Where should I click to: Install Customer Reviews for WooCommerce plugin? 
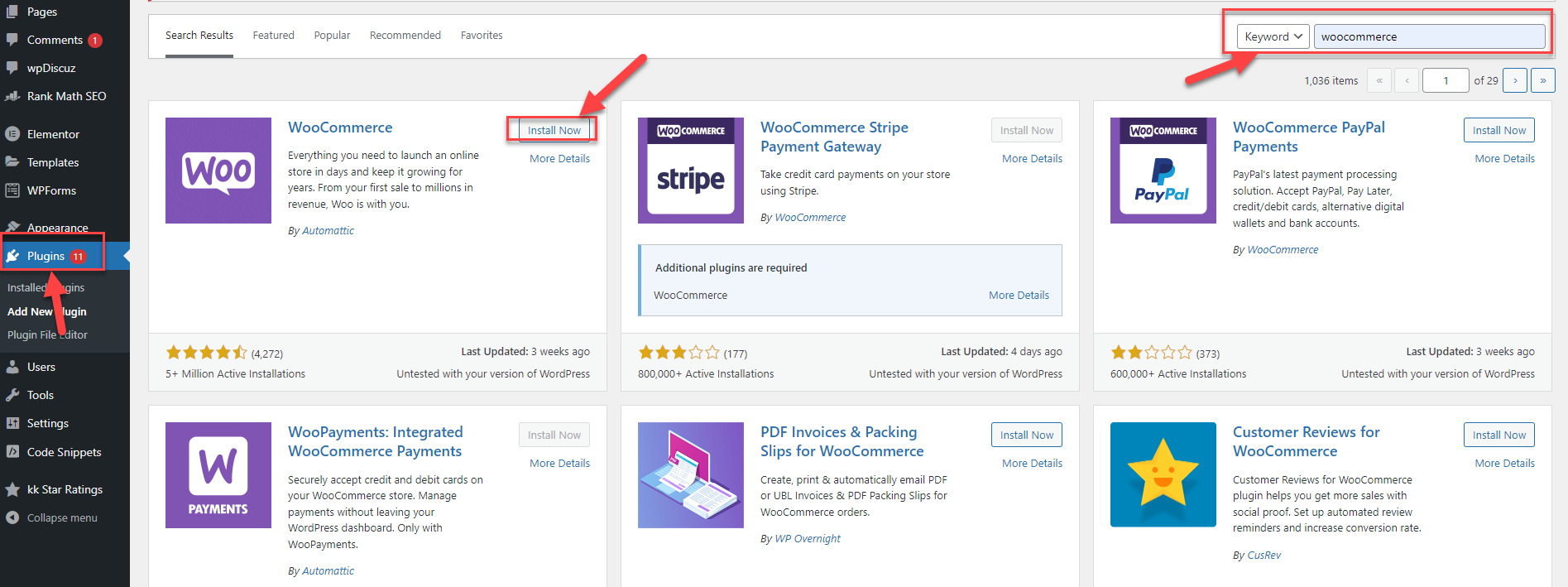click(1499, 435)
